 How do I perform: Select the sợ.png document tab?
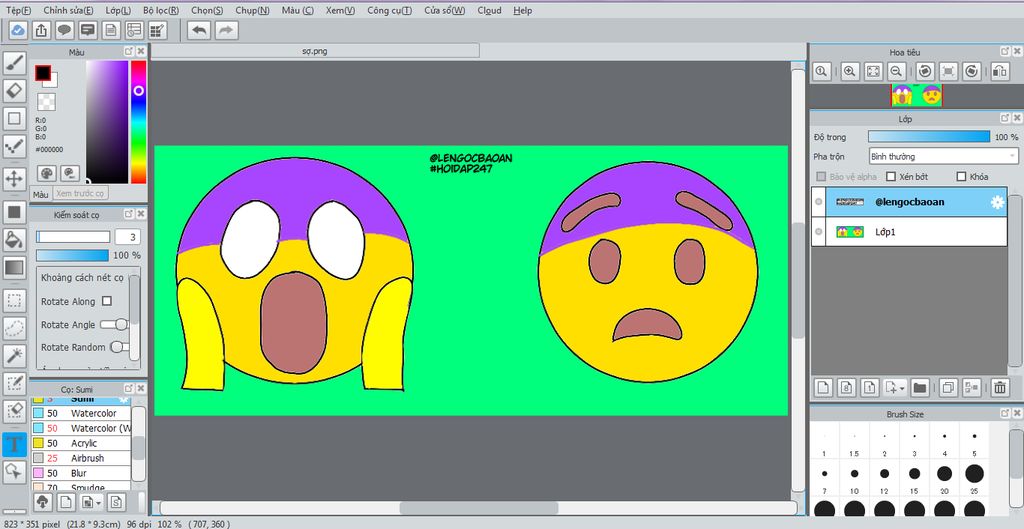[x=315, y=51]
